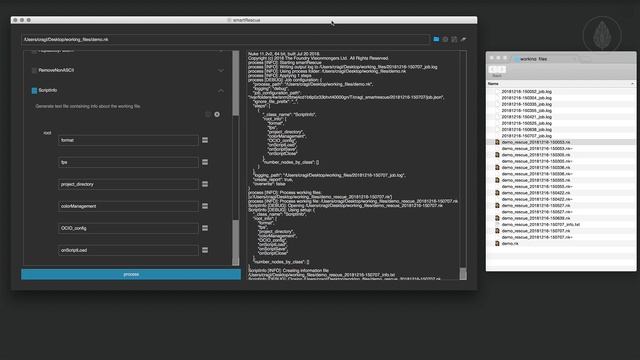Toggle the Name column sort arrow in Finder

point(632,84)
